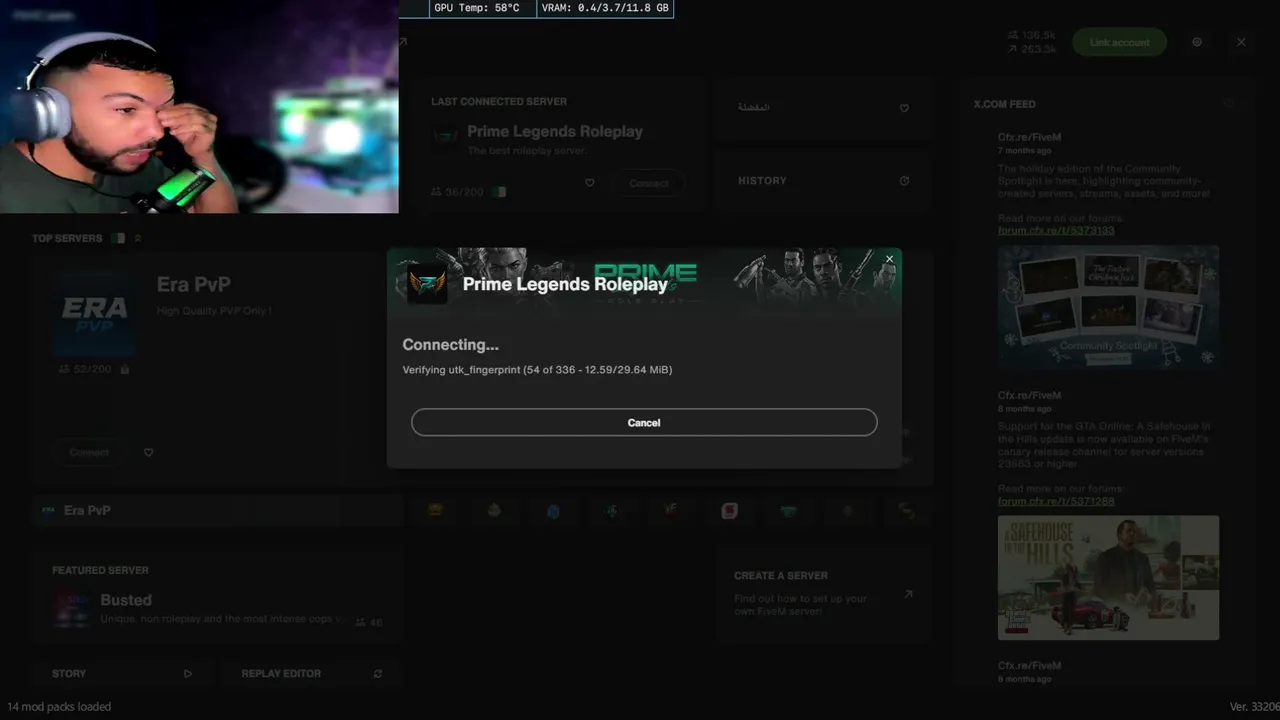This screenshot has width=1280, height=720.
Task: Select the blue server icon in strip
Action: coord(553,510)
